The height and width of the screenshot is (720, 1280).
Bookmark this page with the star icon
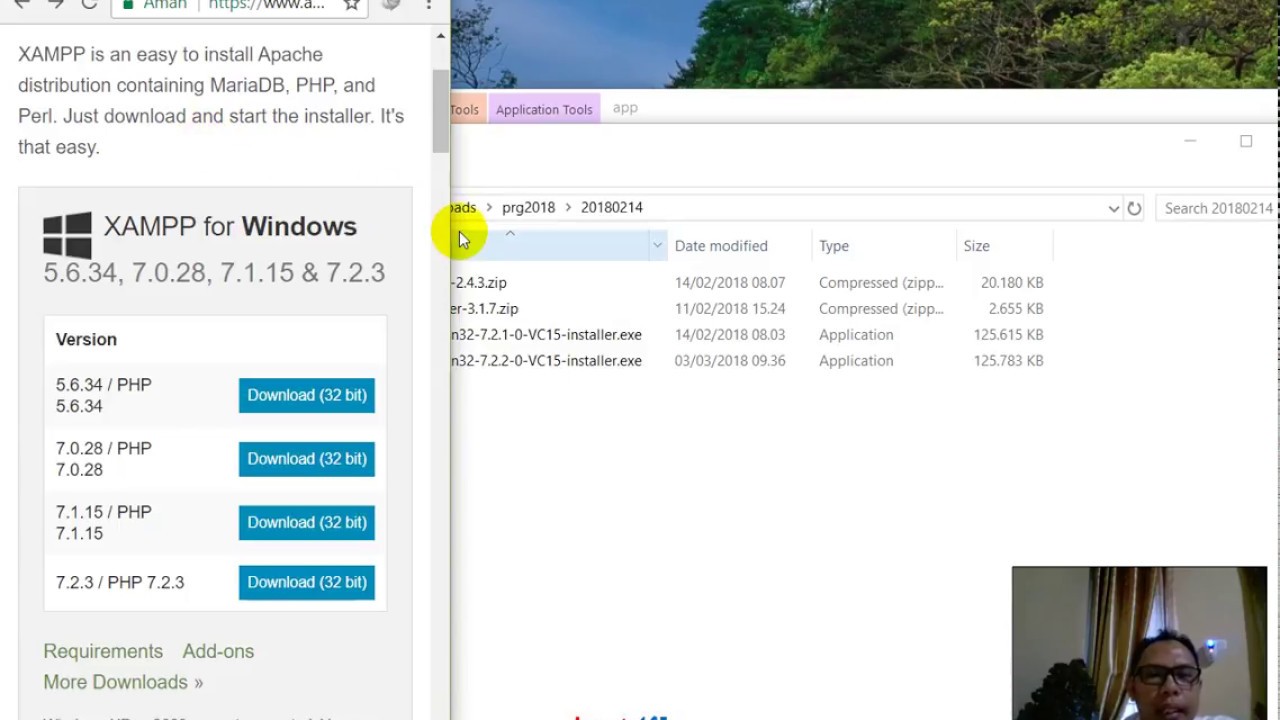[x=351, y=5]
